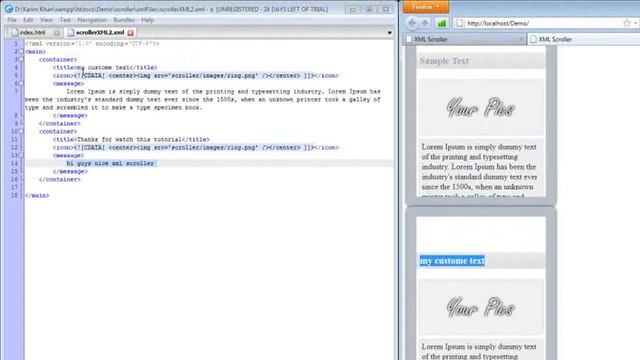Bookmark this page with the star icon
640x360 pixels.
pyautogui.click(x=627, y=23)
